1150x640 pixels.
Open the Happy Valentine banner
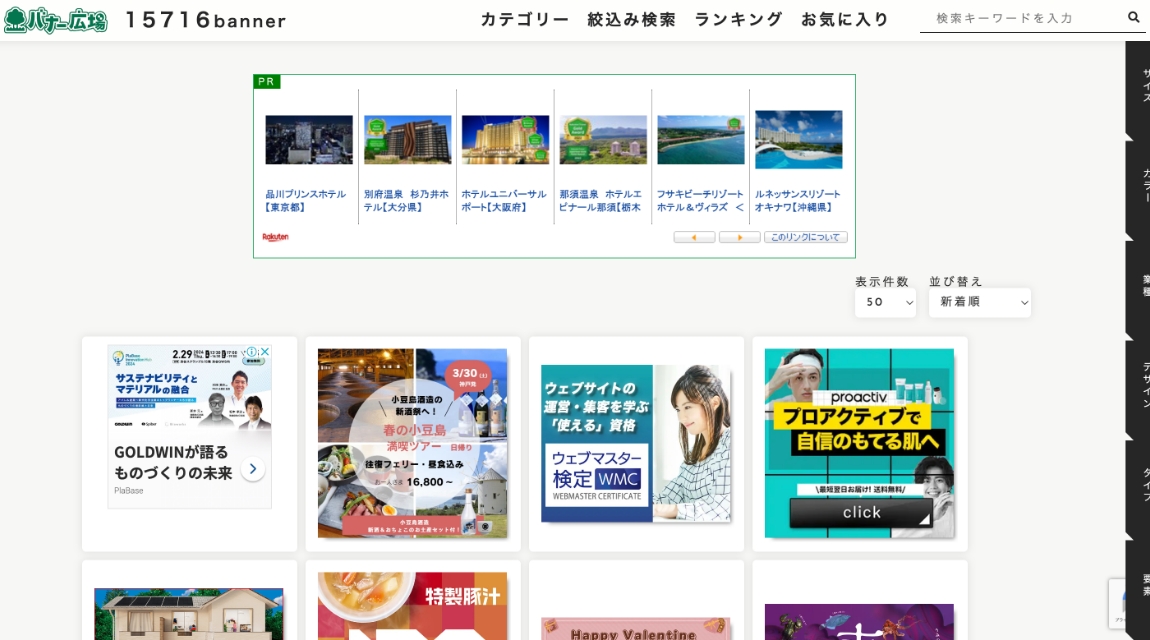click(636, 629)
